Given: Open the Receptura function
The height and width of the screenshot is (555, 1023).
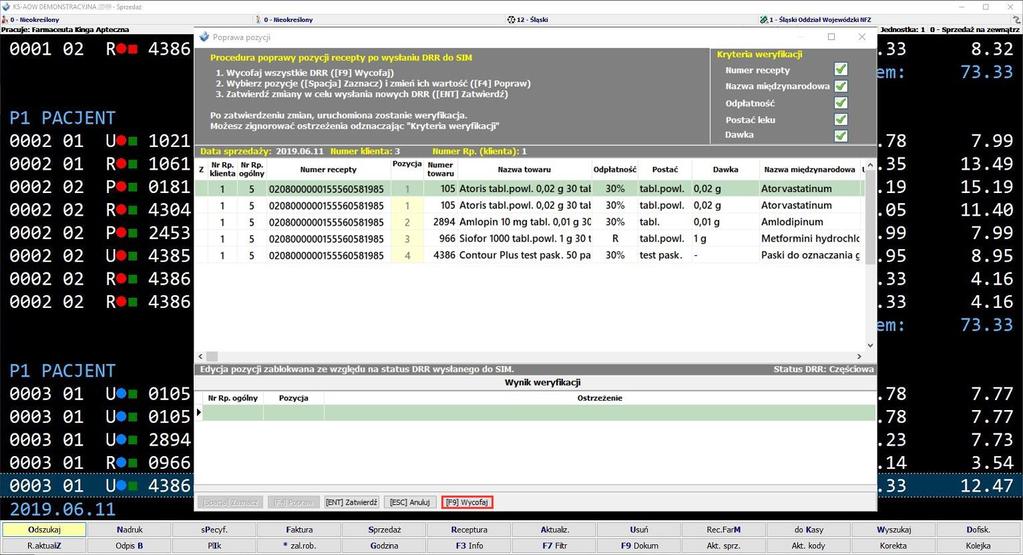Looking at the screenshot, I should tap(468, 530).
